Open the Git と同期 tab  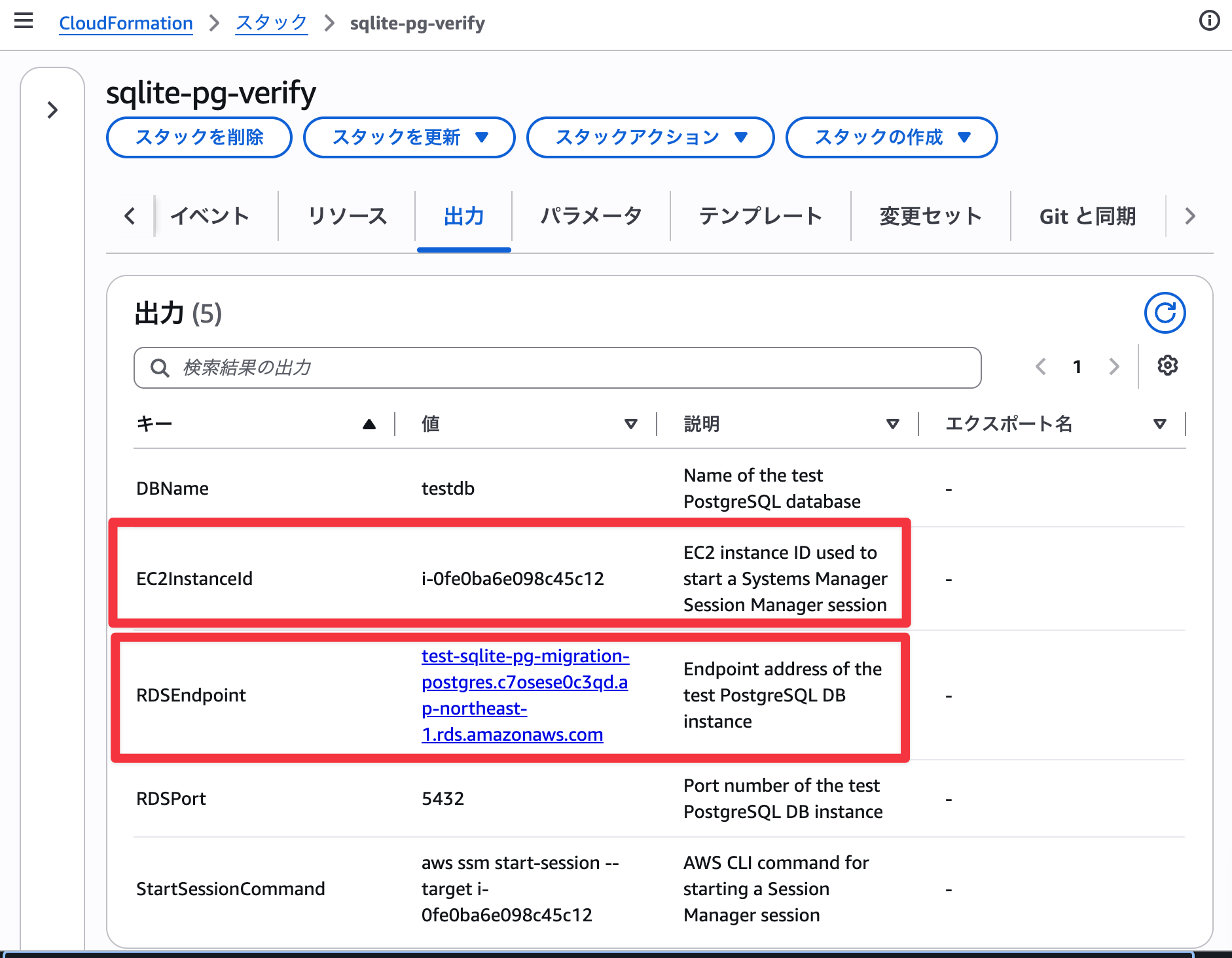click(1087, 216)
